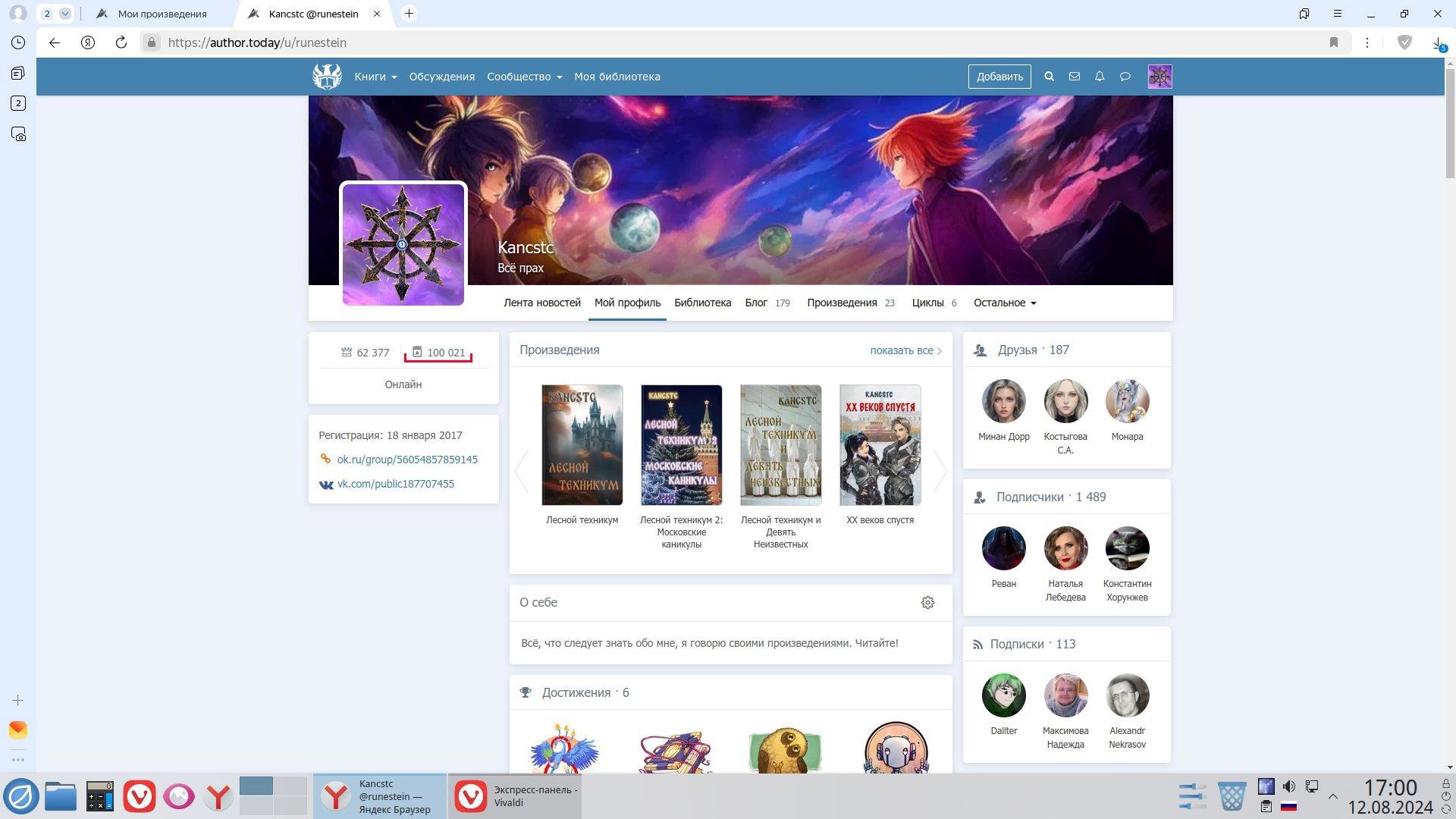The image size is (1456, 819).
Task: Expand the Сообщество dropdown menu
Action: tap(525, 77)
